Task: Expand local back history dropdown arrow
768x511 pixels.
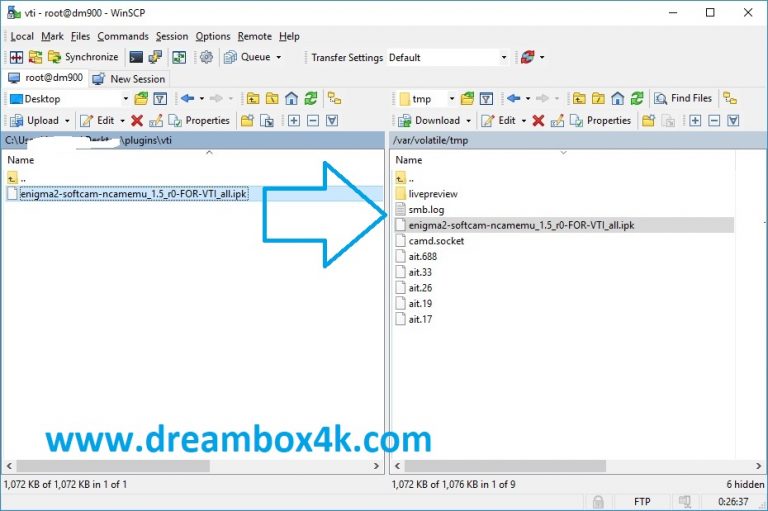Action: coord(202,99)
